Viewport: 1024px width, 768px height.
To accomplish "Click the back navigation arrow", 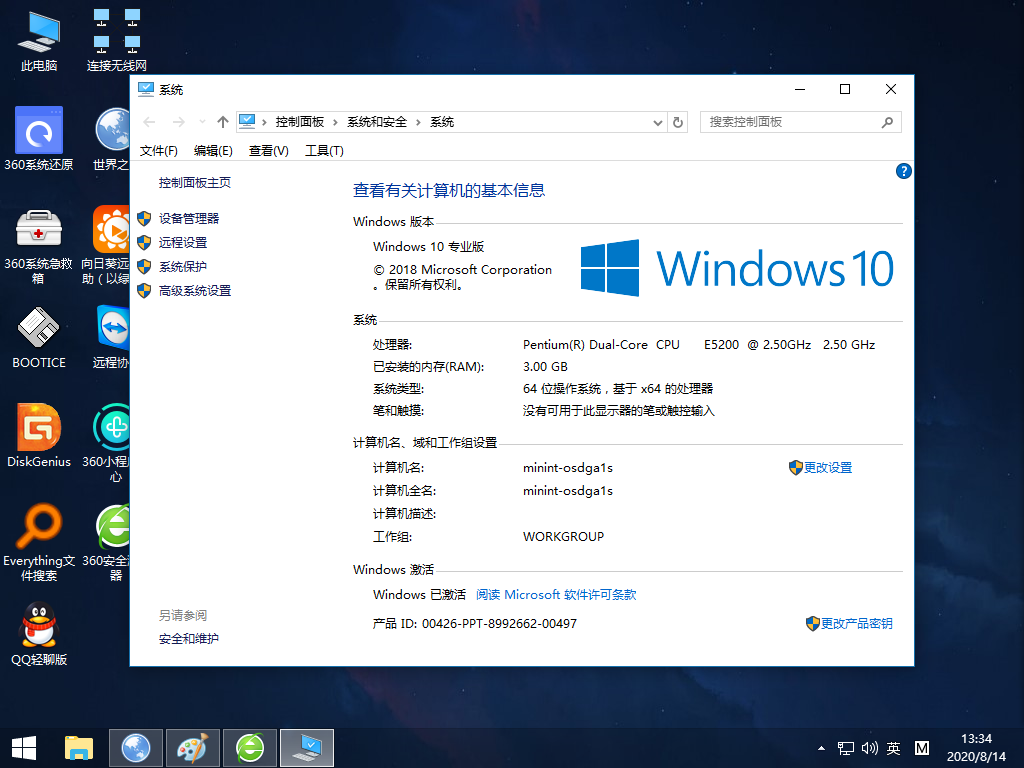I will [150, 122].
